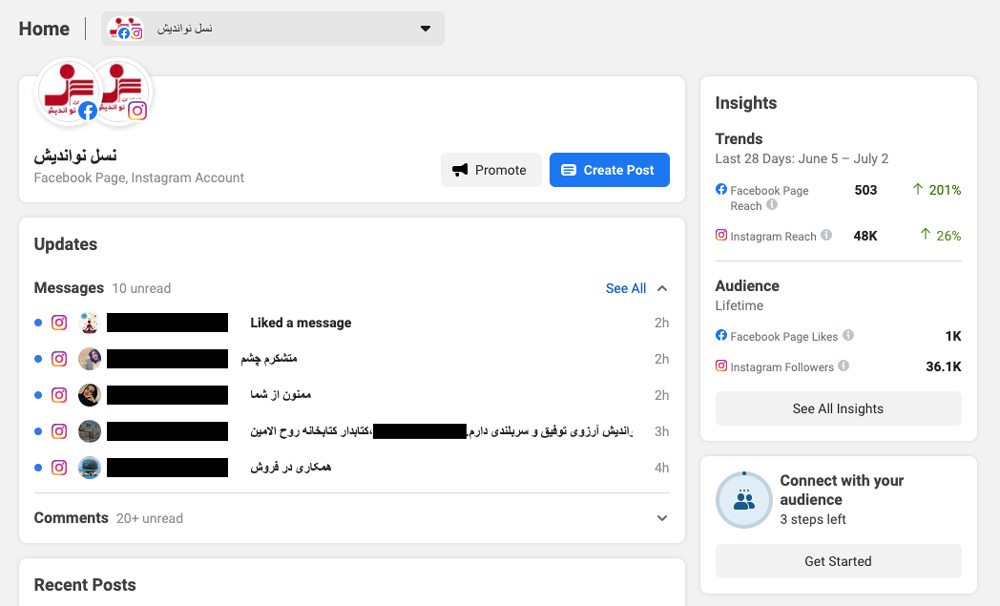This screenshot has width=1000, height=606.
Task: Open the 3h-old message about کتابخانه روح الامین
Action: tap(351, 432)
